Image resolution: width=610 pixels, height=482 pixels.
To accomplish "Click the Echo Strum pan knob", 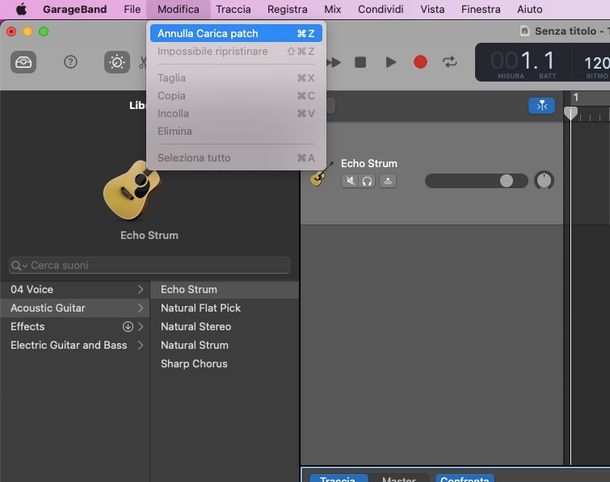I will point(544,181).
